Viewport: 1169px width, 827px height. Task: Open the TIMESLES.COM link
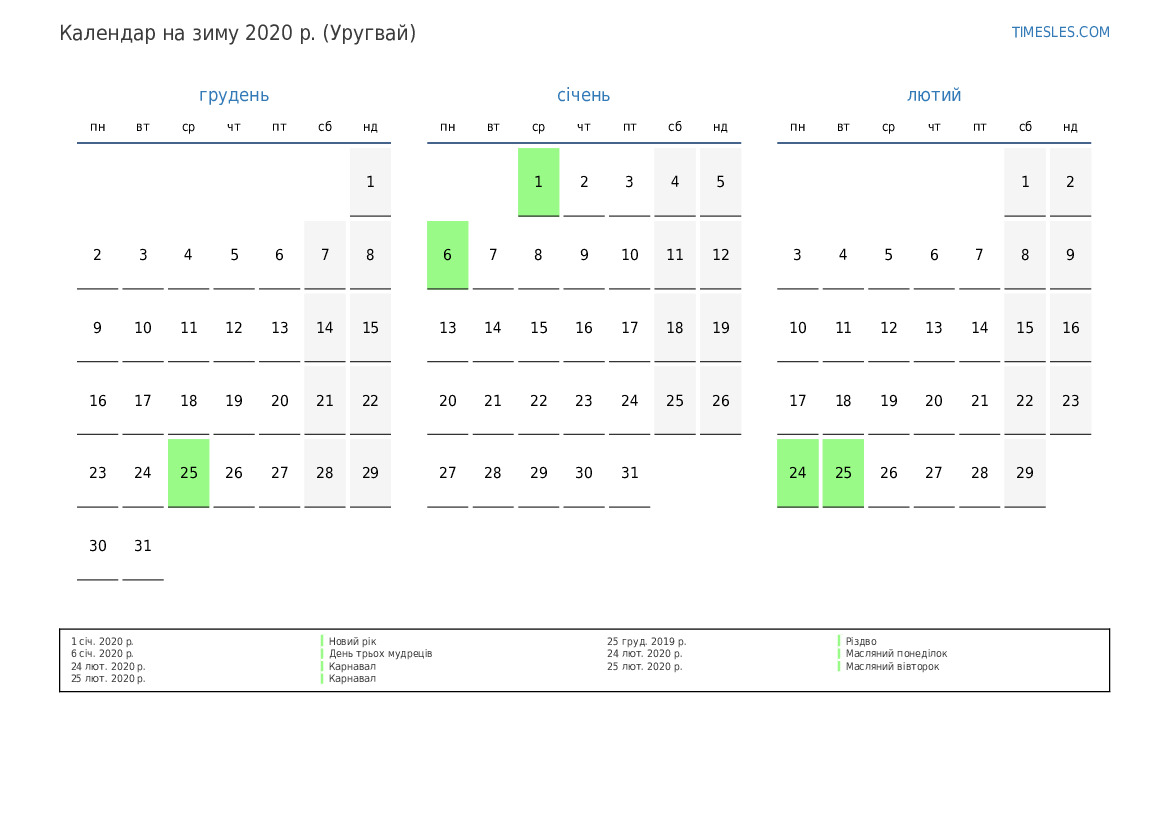click(x=1060, y=32)
